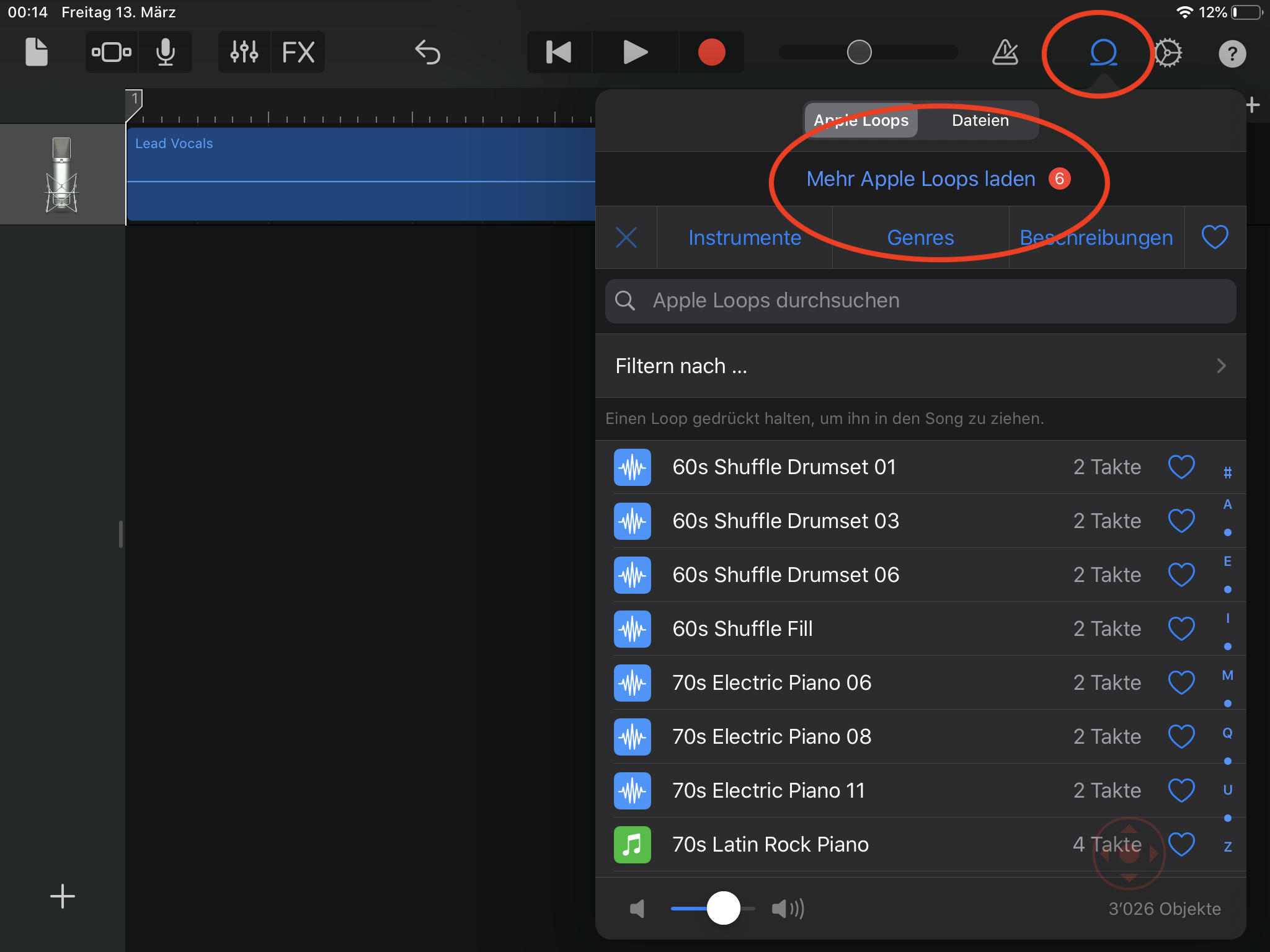Viewport: 1270px width, 952px height.
Task: Expand the Filtern nach row
Action: click(x=920, y=366)
